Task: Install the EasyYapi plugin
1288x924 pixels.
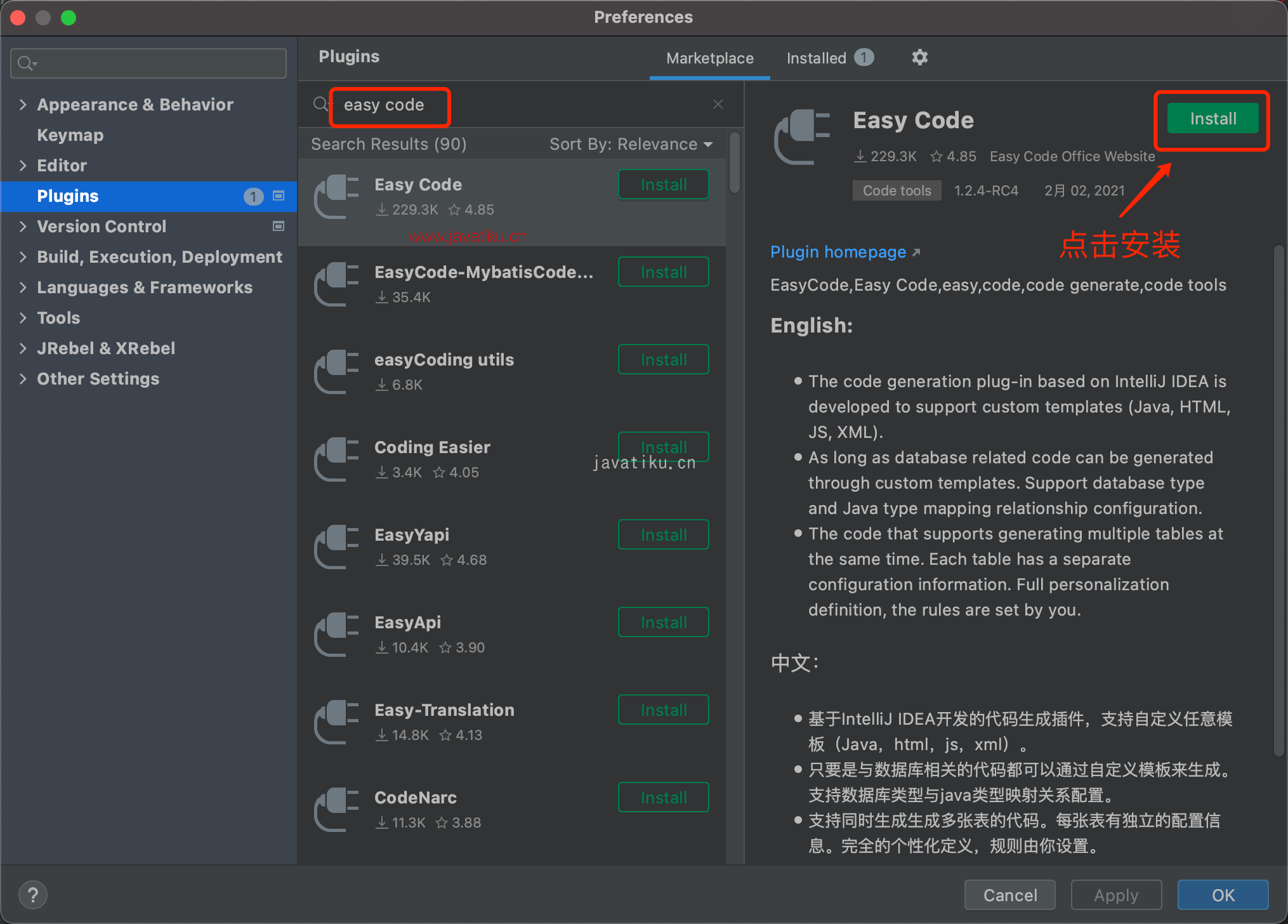Action: pyautogui.click(x=664, y=535)
